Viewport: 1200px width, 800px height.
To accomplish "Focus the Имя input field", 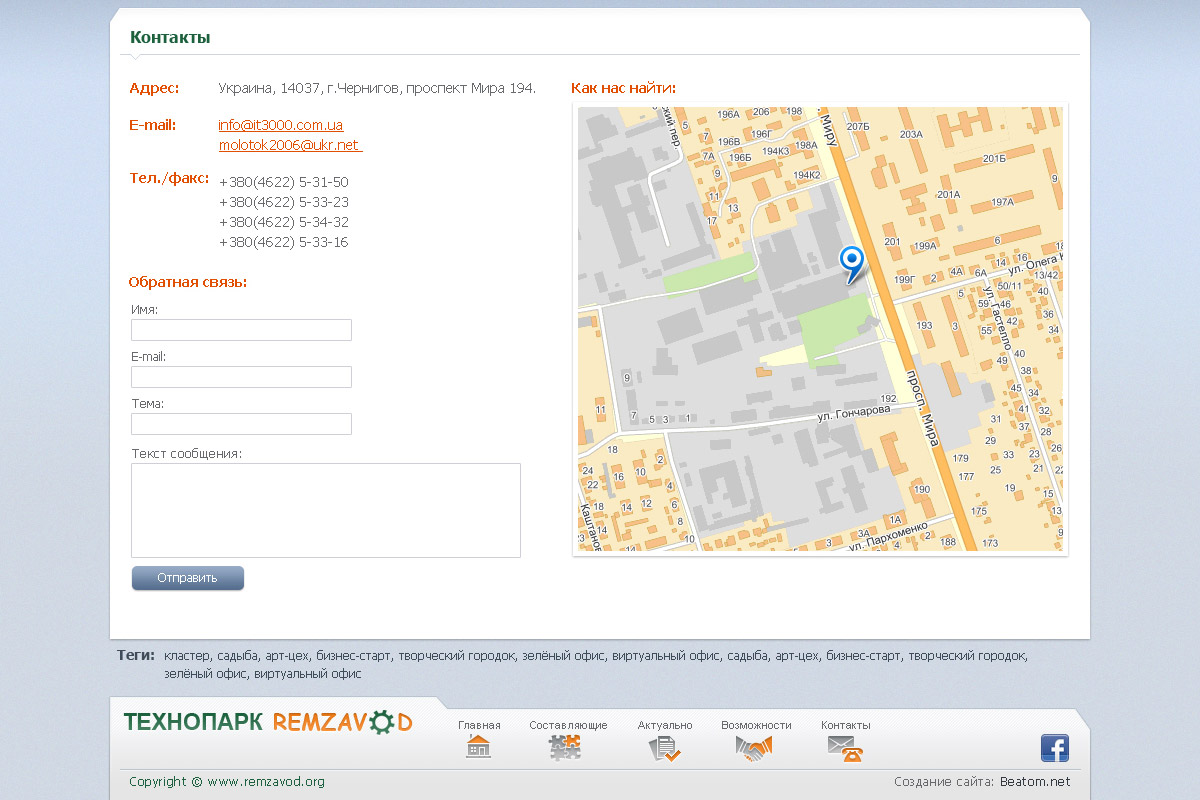I will (x=241, y=330).
